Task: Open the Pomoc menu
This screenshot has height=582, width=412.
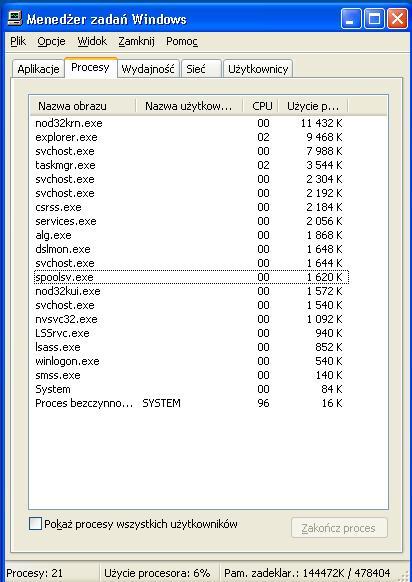Action: [x=182, y=41]
